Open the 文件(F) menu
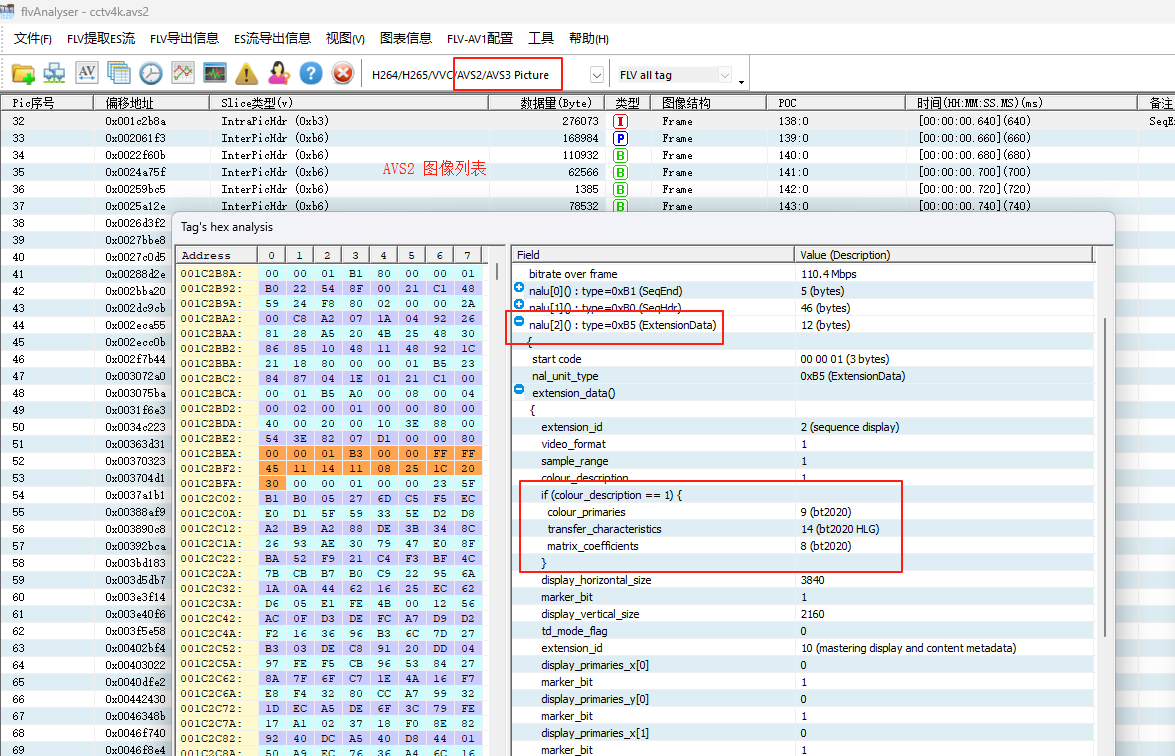1175x756 pixels. [33, 38]
